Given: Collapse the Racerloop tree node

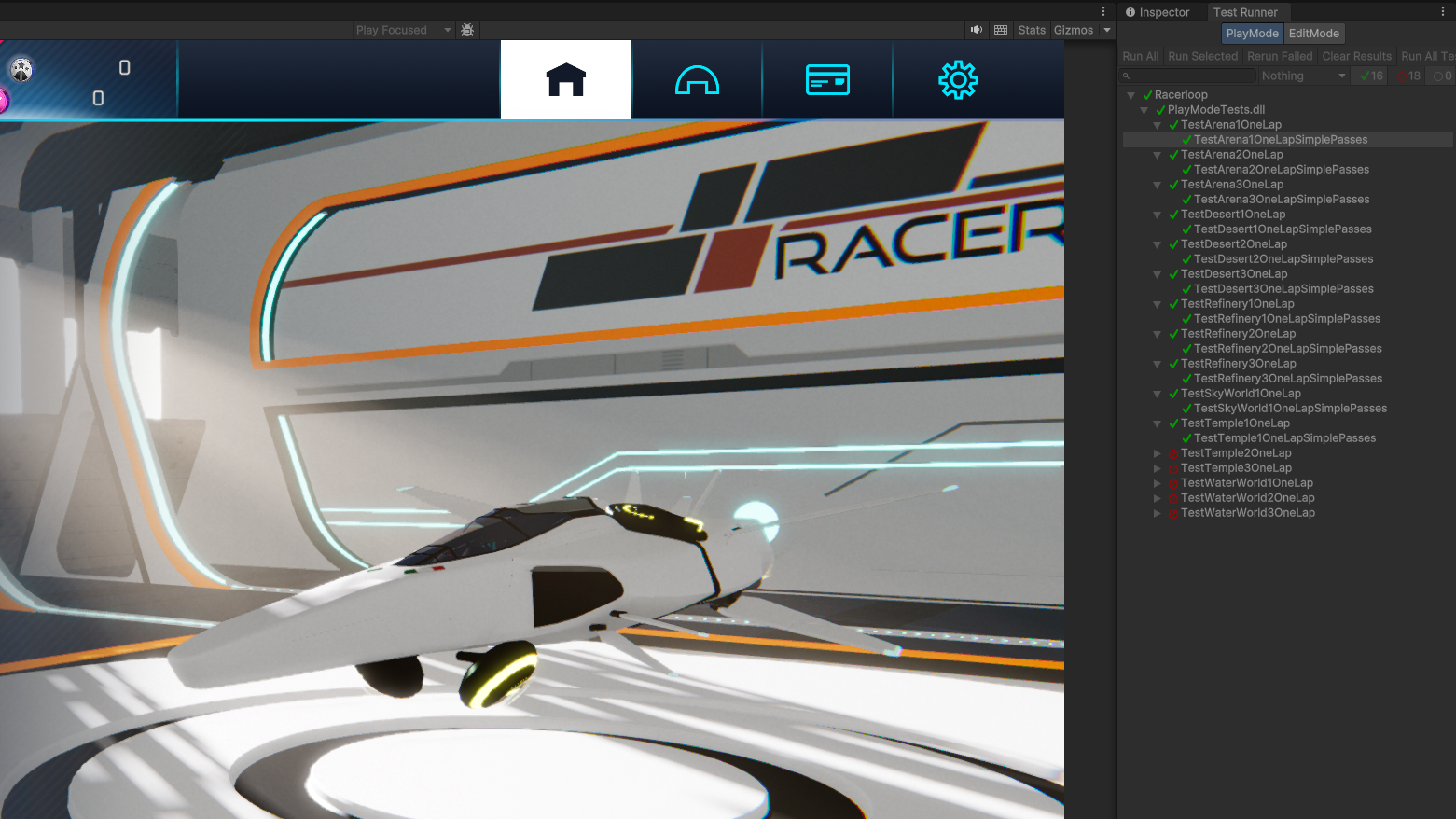Looking at the screenshot, I should (x=1130, y=95).
